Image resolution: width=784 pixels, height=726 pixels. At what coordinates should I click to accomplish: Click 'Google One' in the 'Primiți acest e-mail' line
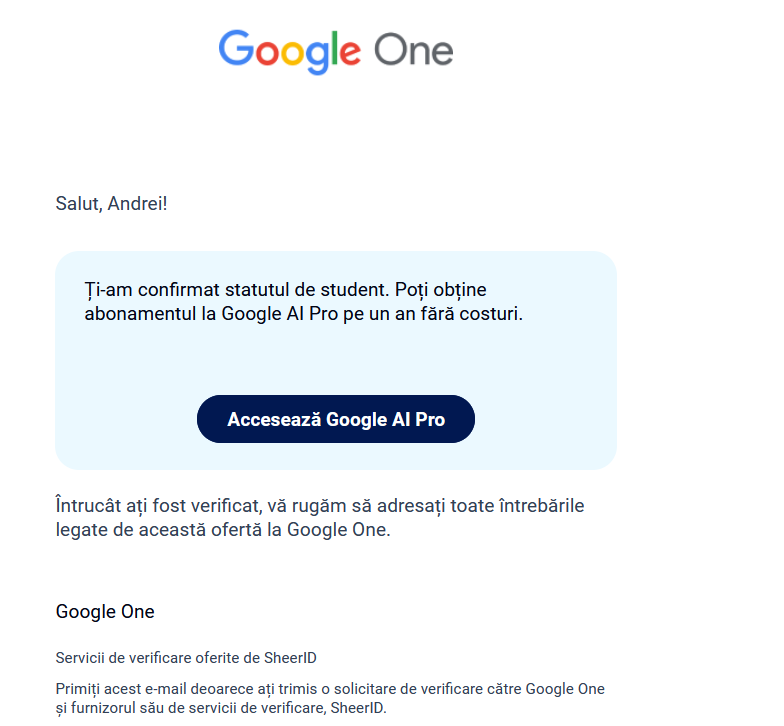(x=565, y=689)
